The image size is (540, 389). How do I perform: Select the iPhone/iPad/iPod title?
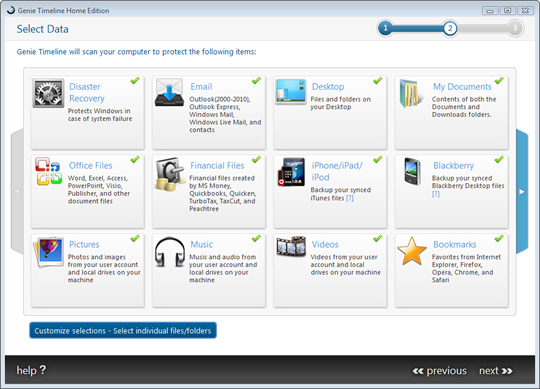click(x=337, y=171)
